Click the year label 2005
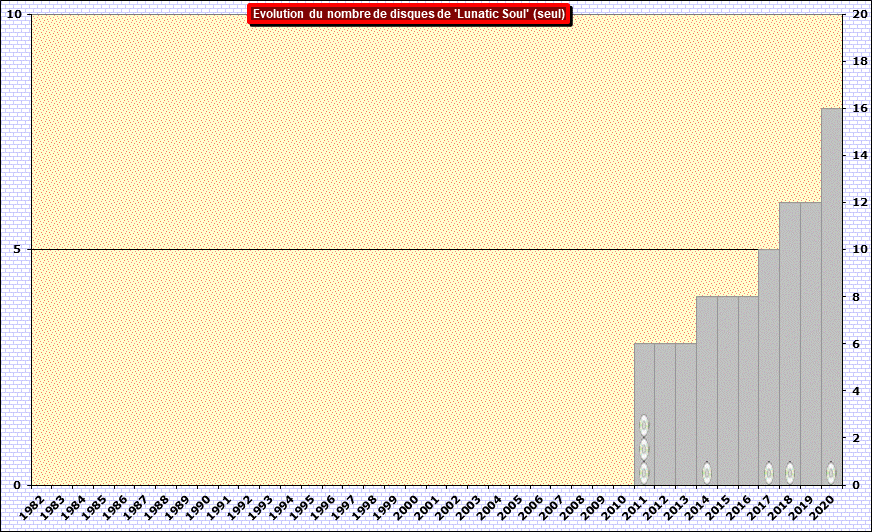The image size is (872, 532). 509,507
